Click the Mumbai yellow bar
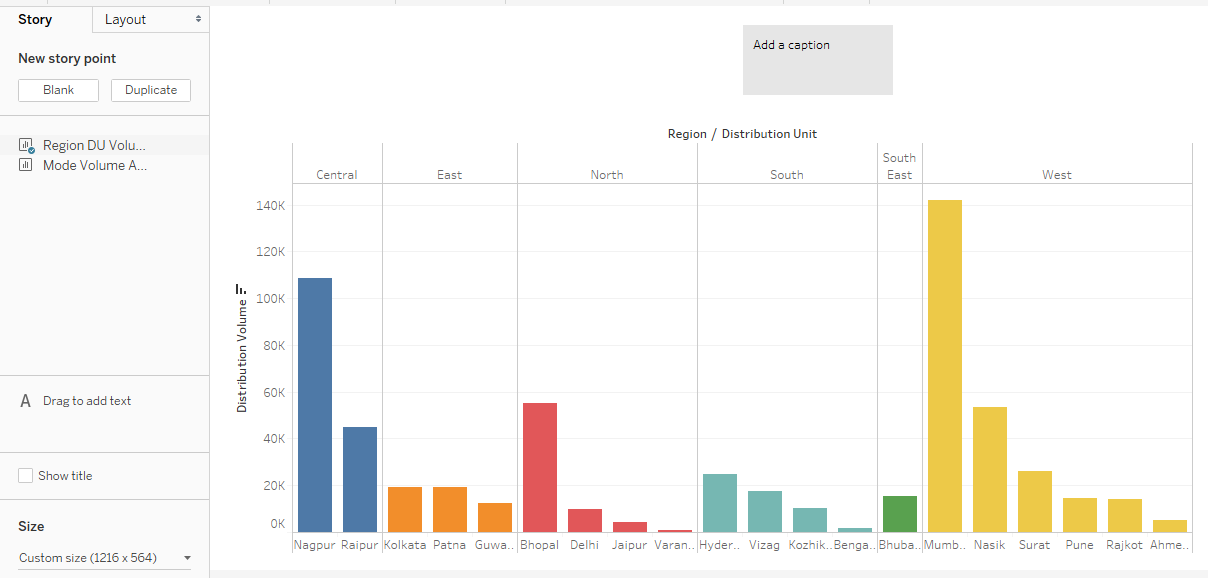Viewport: 1208px width, 578px height. [x=945, y=366]
